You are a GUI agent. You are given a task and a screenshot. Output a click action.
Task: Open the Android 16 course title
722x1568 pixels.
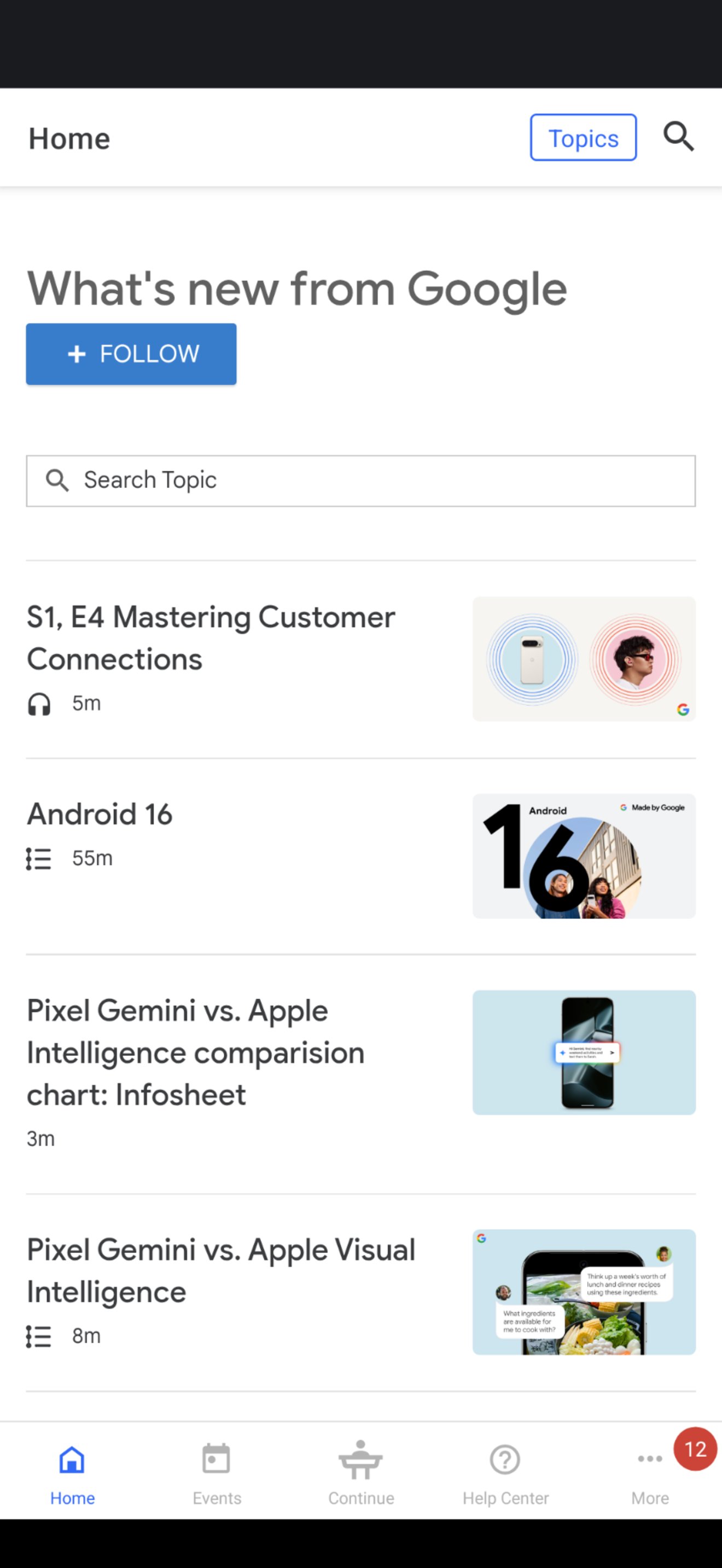100,814
